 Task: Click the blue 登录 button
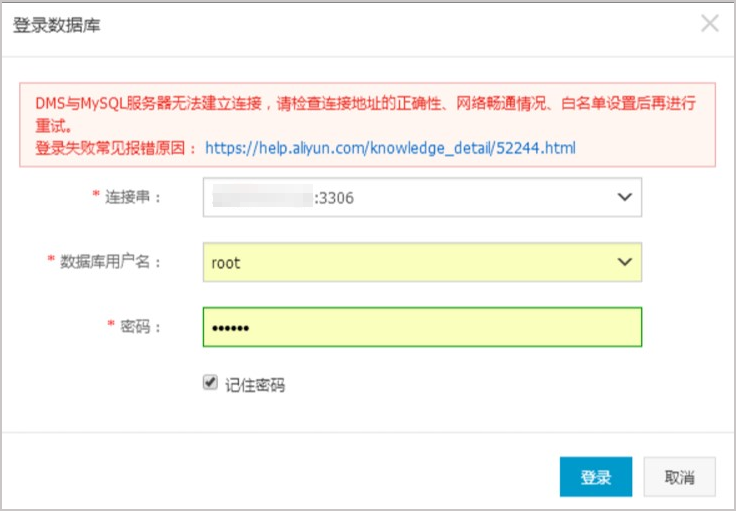coord(596,477)
